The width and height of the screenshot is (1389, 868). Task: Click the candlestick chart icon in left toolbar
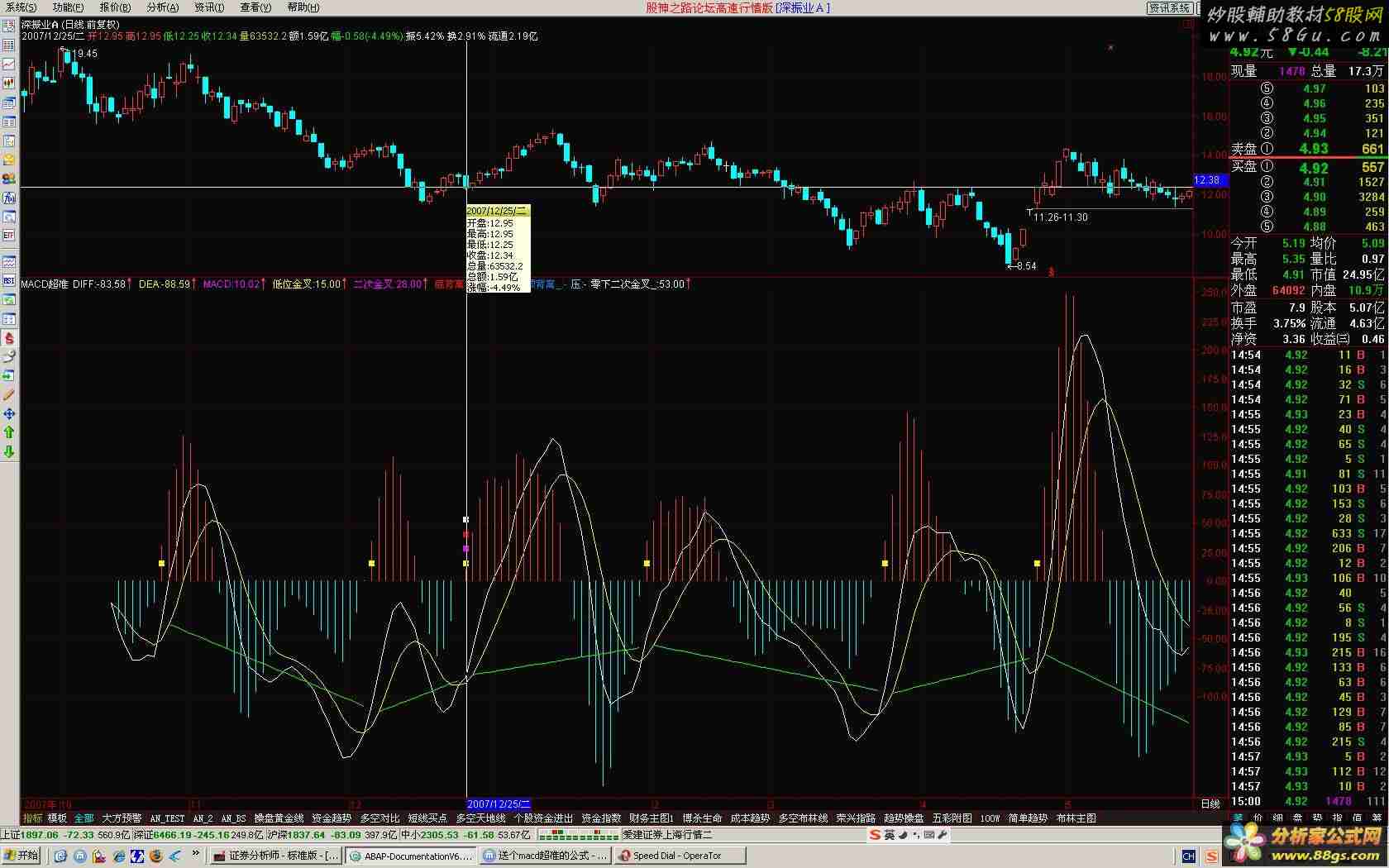tap(9, 83)
